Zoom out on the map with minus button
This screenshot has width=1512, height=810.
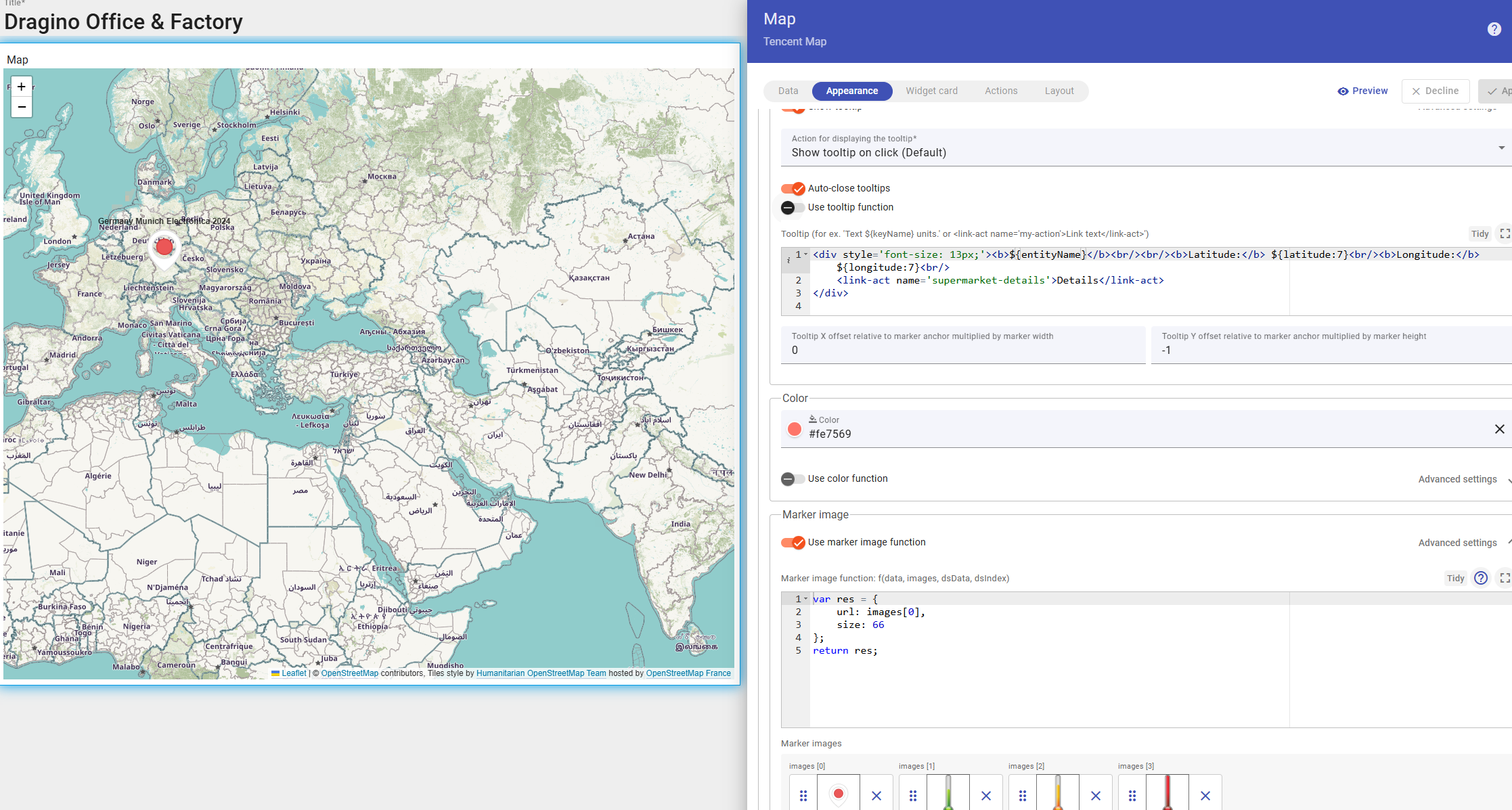(22, 107)
